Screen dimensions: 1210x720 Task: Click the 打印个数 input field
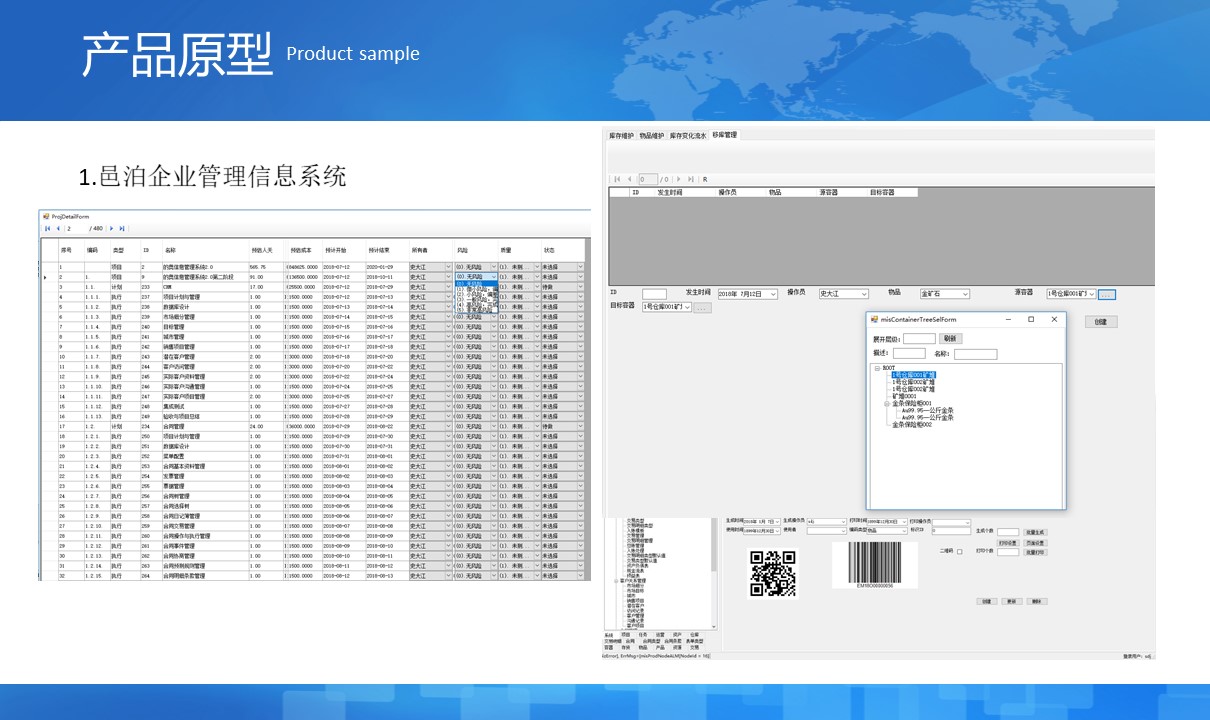tap(1008, 552)
